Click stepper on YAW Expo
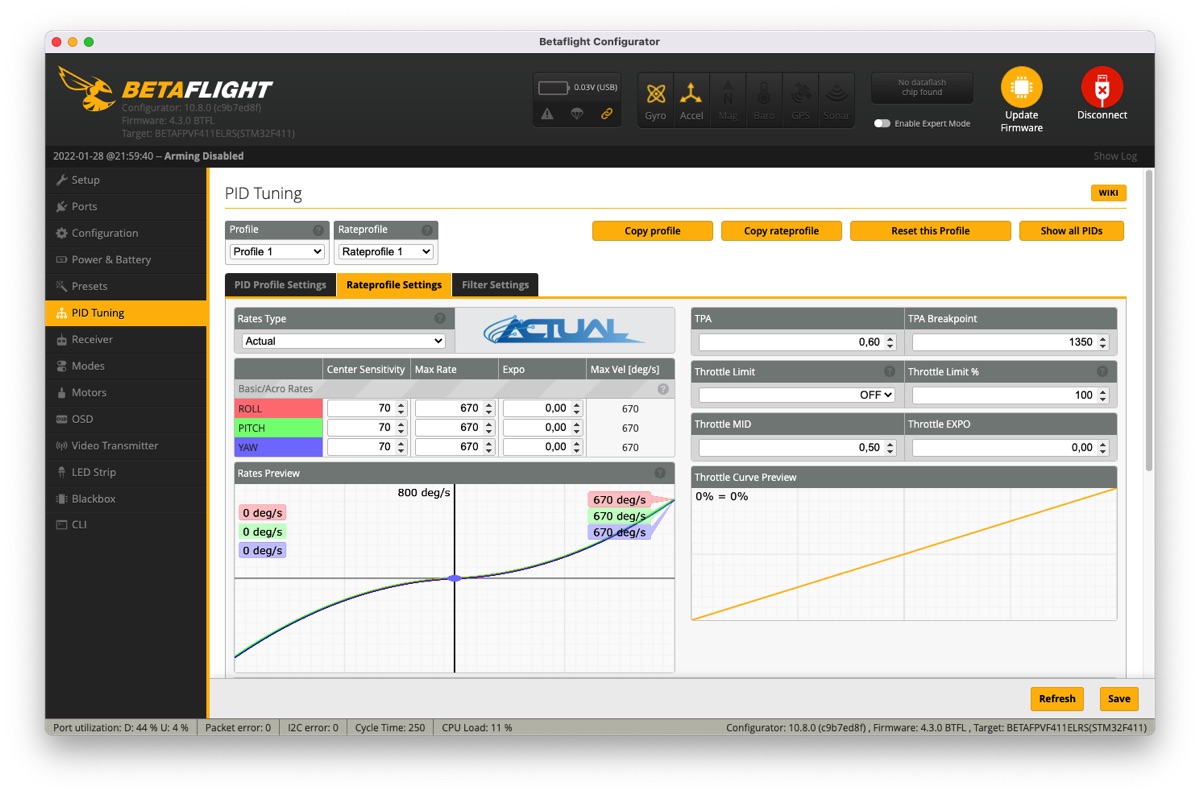The image size is (1200, 795). click(x=577, y=447)
